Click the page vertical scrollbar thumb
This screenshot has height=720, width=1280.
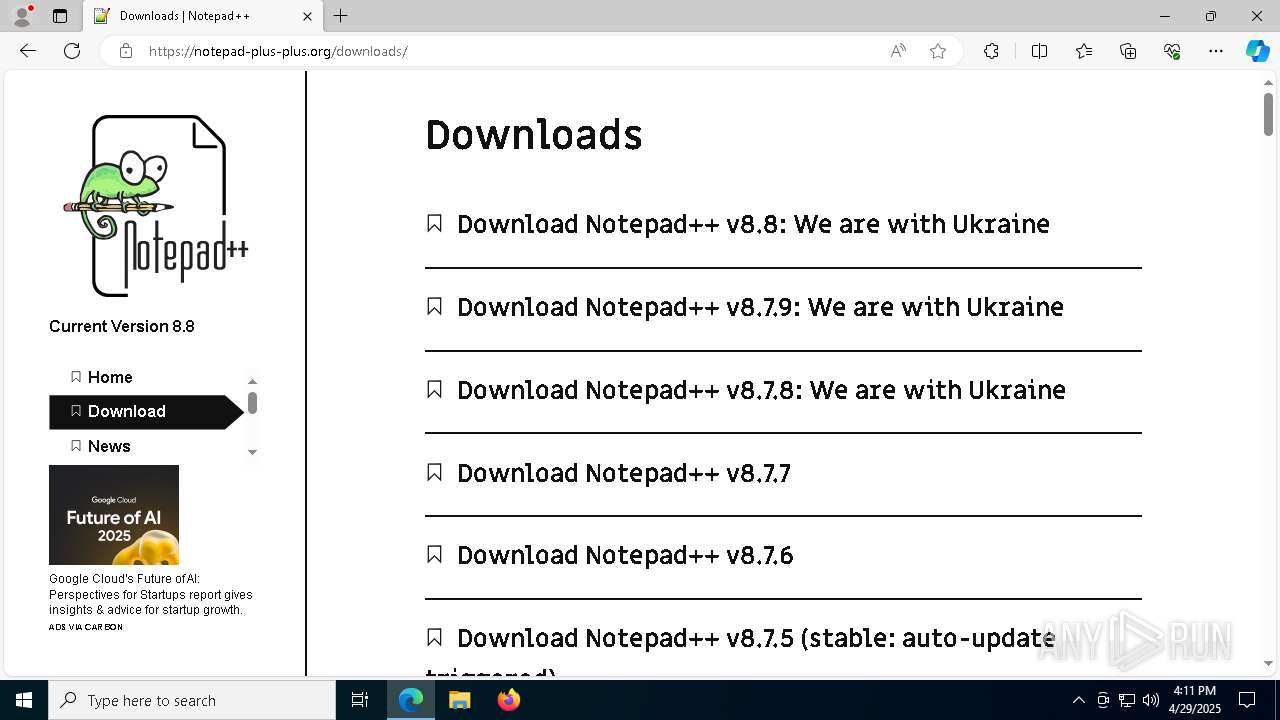1268,114
